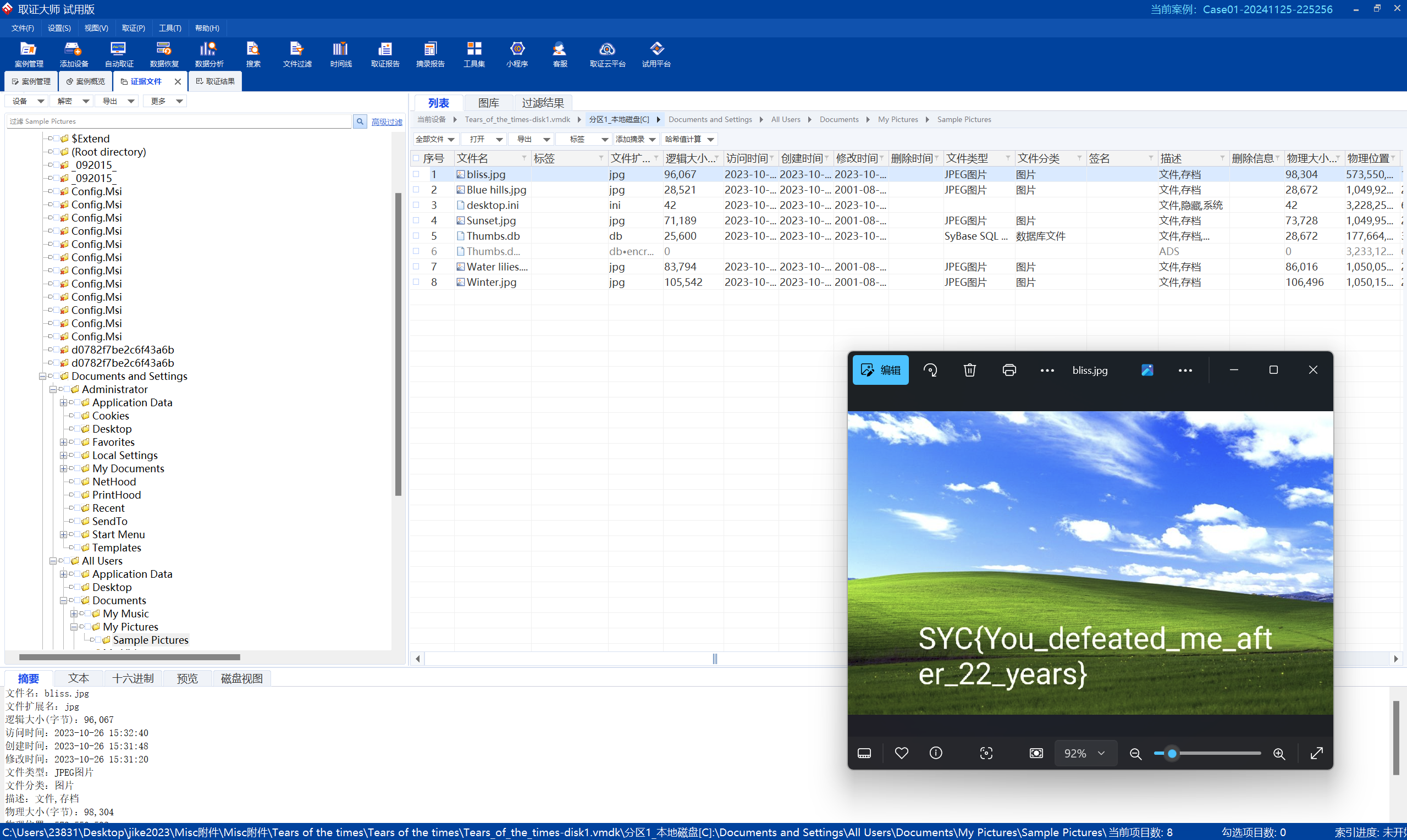
Task: Check the box for desktop.ini row
Action: [x=417, y=205]
